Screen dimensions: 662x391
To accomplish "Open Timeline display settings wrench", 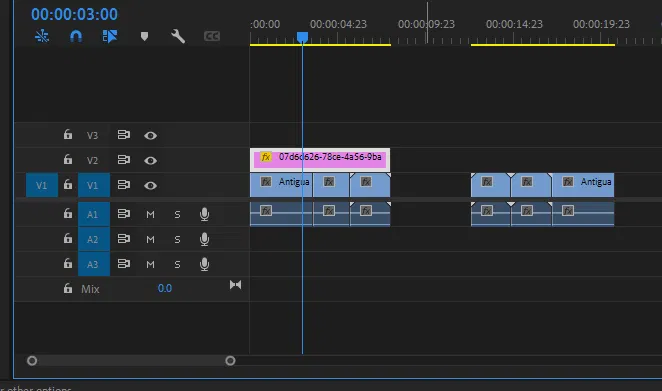I will click(x=178, y=36).
